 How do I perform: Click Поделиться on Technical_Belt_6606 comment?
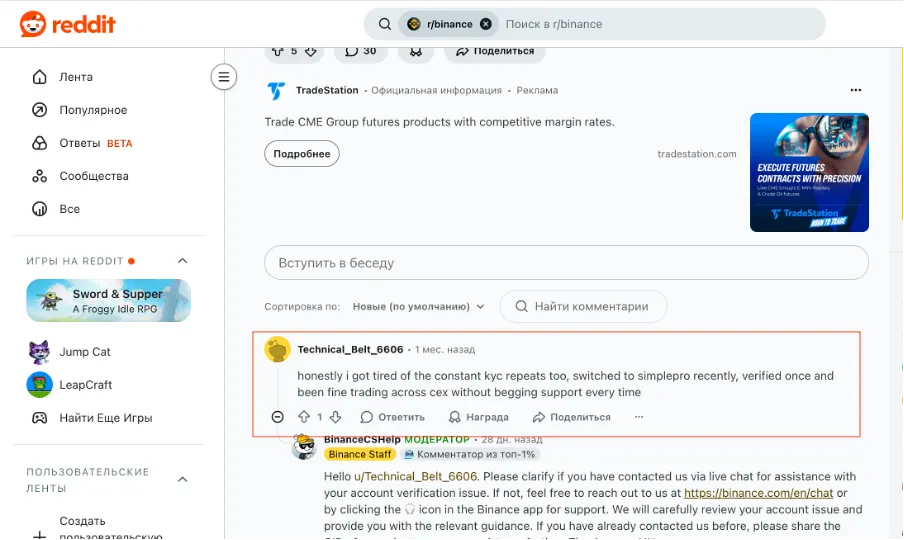click(571, 417)
